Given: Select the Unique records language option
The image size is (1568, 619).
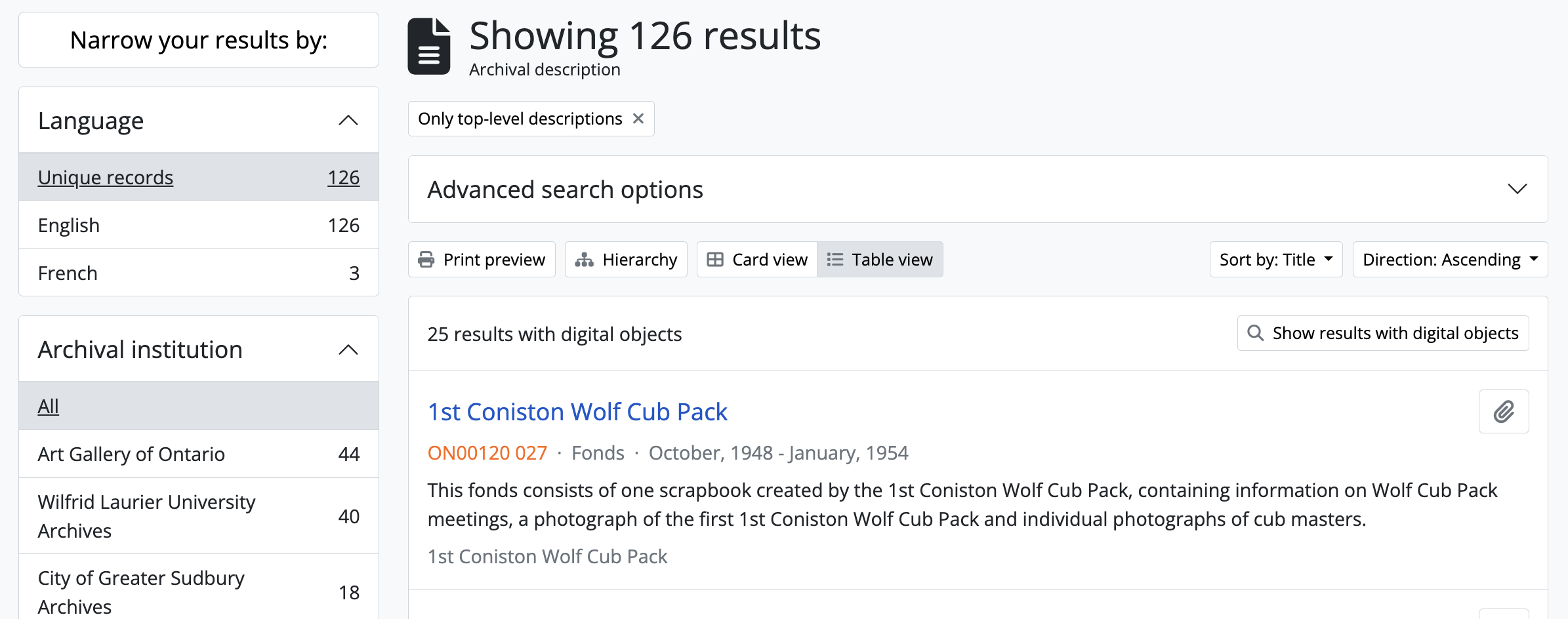Looking at the screenshot, I should 106,177.
